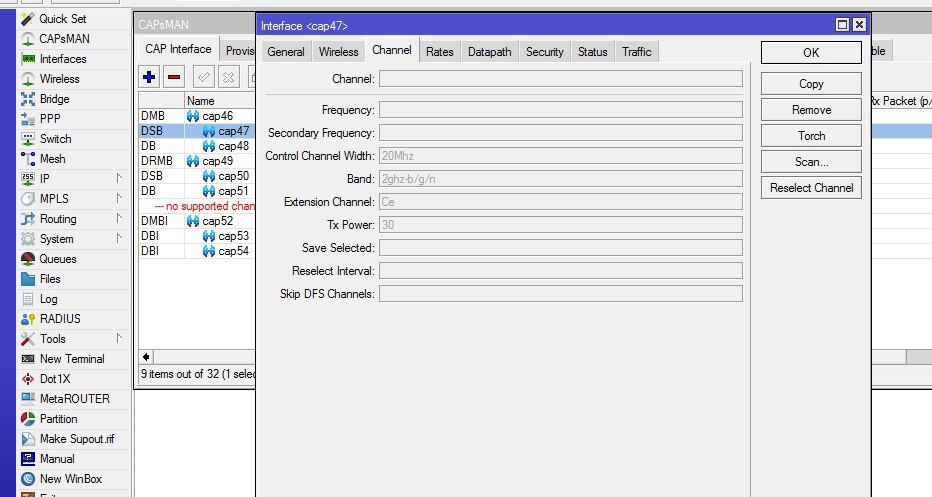Switch to the General tab
The width and height of the screenshot is (932, 497).
tap(286, 52)
